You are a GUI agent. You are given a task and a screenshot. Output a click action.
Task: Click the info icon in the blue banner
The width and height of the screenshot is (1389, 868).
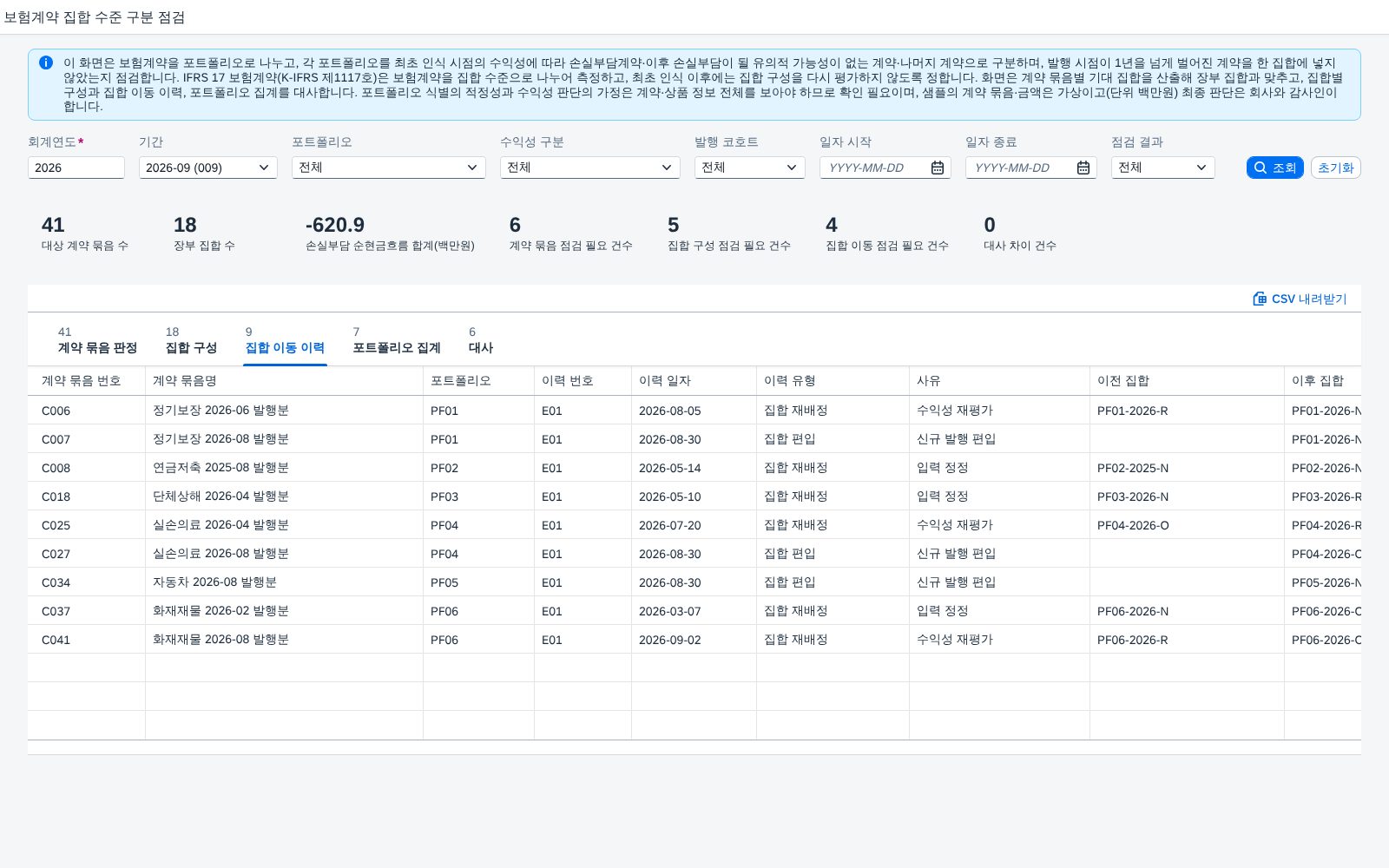point(46,62)
